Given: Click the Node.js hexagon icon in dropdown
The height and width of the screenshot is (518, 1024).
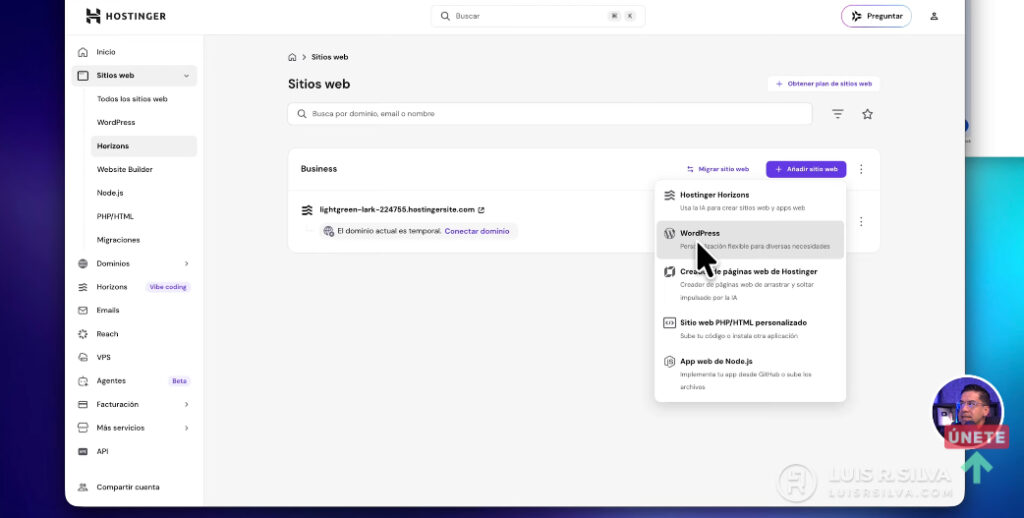Looking at the screenshot, I should [x=669, y=362].
